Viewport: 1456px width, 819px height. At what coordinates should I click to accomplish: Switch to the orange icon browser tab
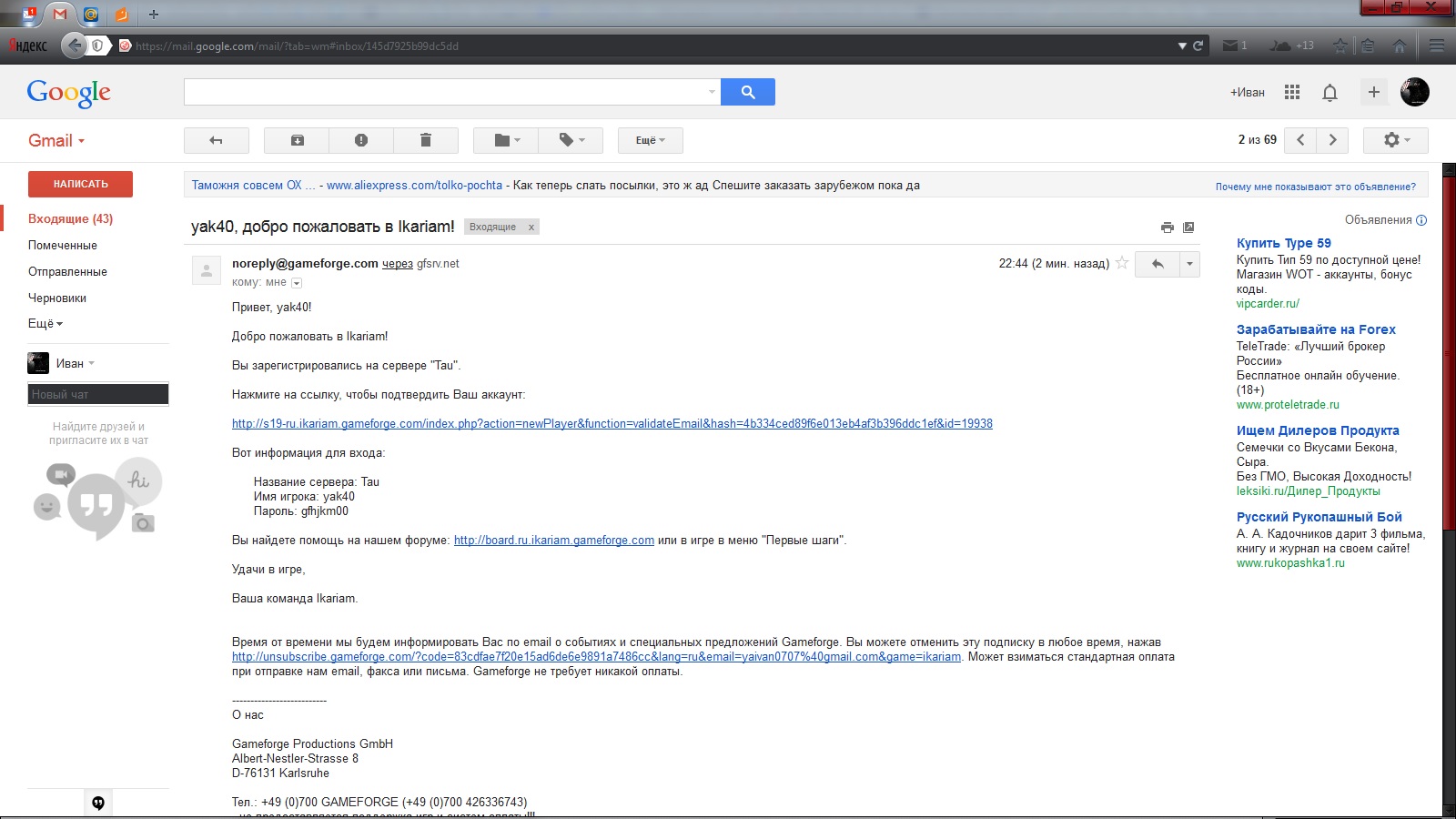coord(121,15)
